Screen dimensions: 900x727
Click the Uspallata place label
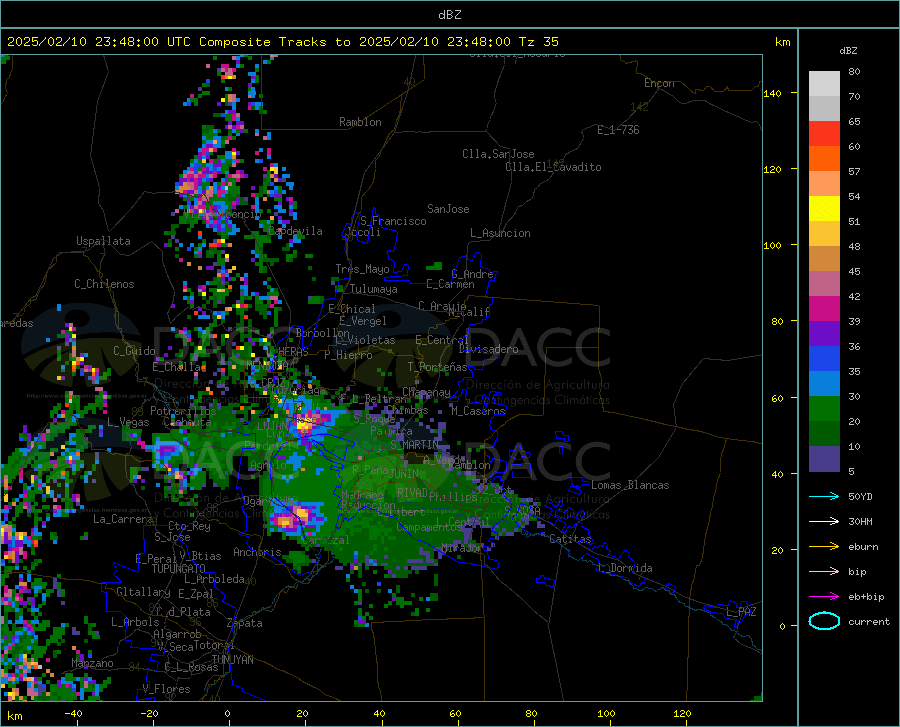coord(103,241)
